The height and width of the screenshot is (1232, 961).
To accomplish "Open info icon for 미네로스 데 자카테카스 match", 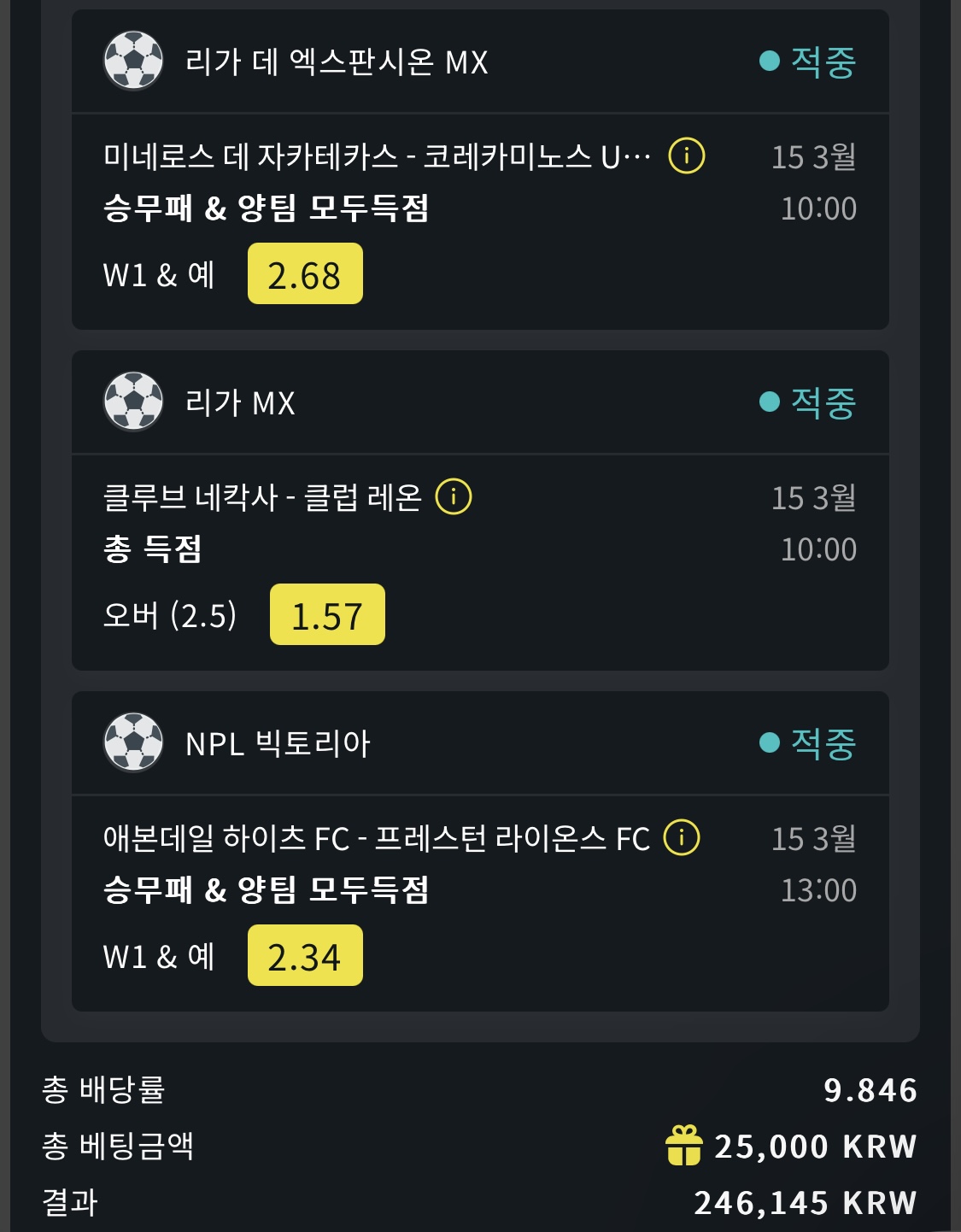I will [687, 156].
